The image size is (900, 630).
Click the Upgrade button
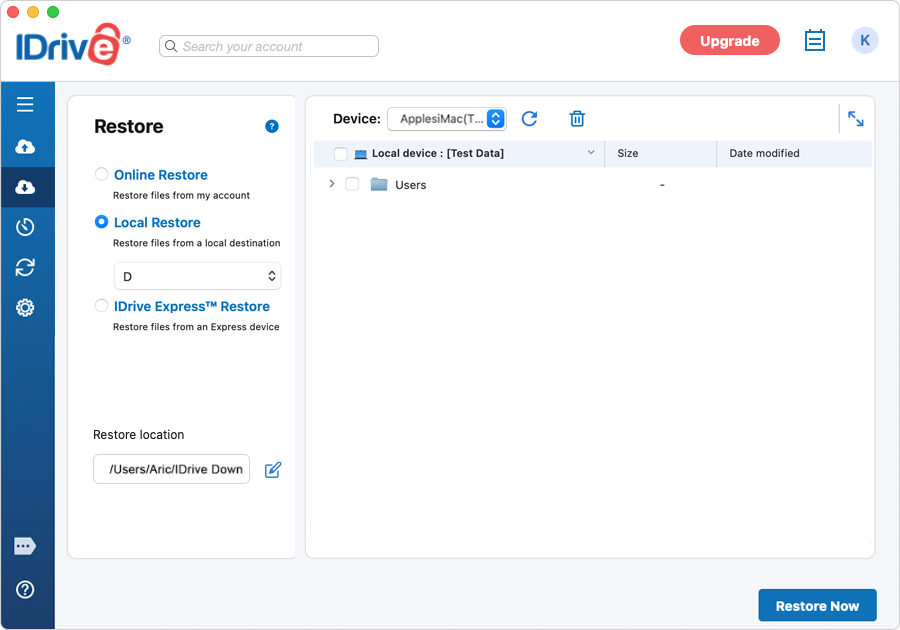click(730, 41)
